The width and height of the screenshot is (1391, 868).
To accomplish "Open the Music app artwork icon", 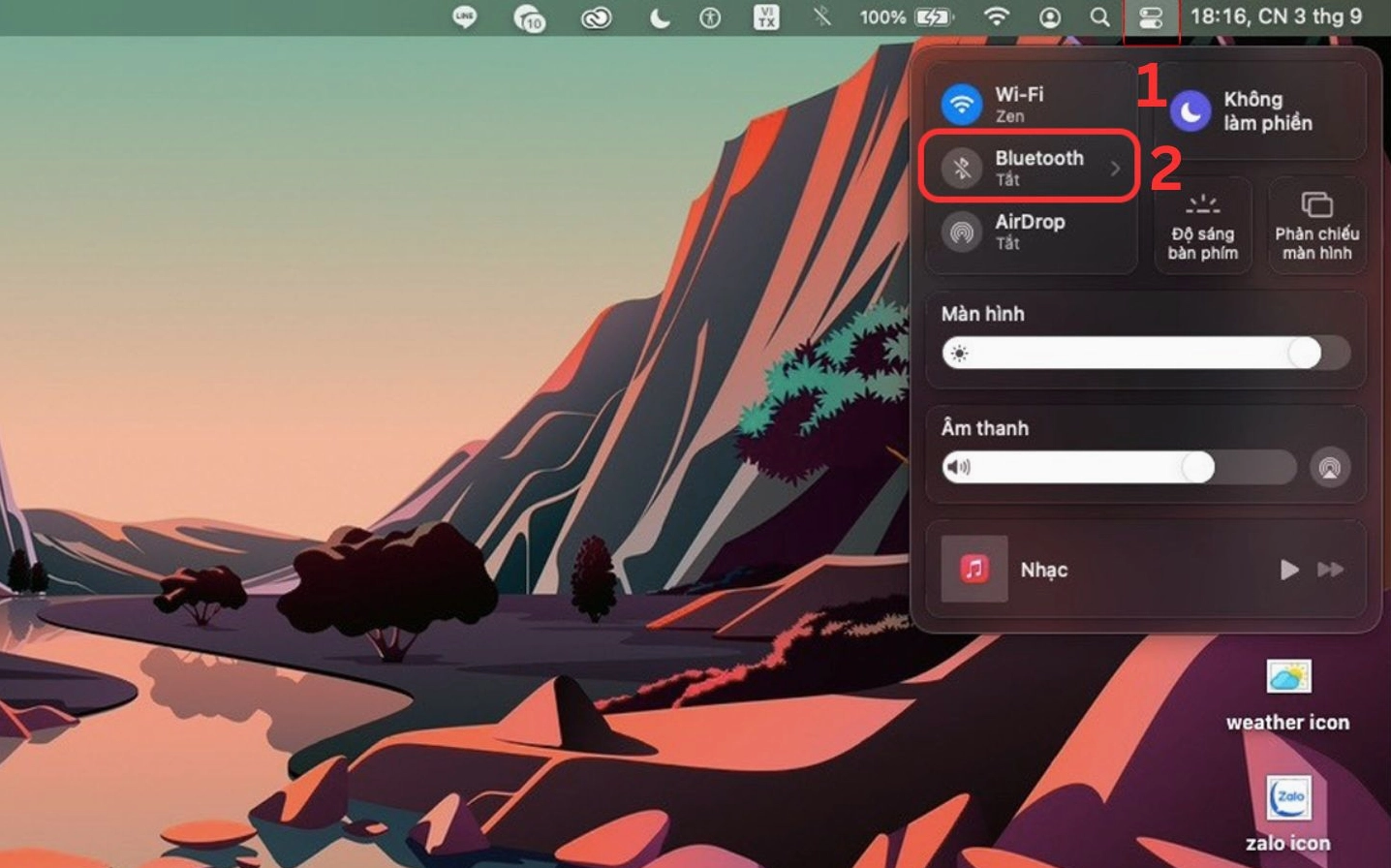I will pyautogui.click(x=974, y=570).
